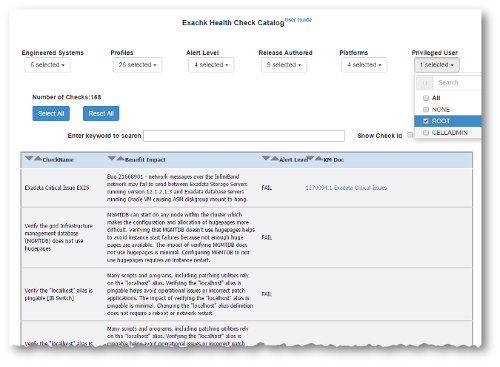Sort CheckName column ascending arrow
The width and height of the screenshot is (500, 367).
tap(38, 158)
